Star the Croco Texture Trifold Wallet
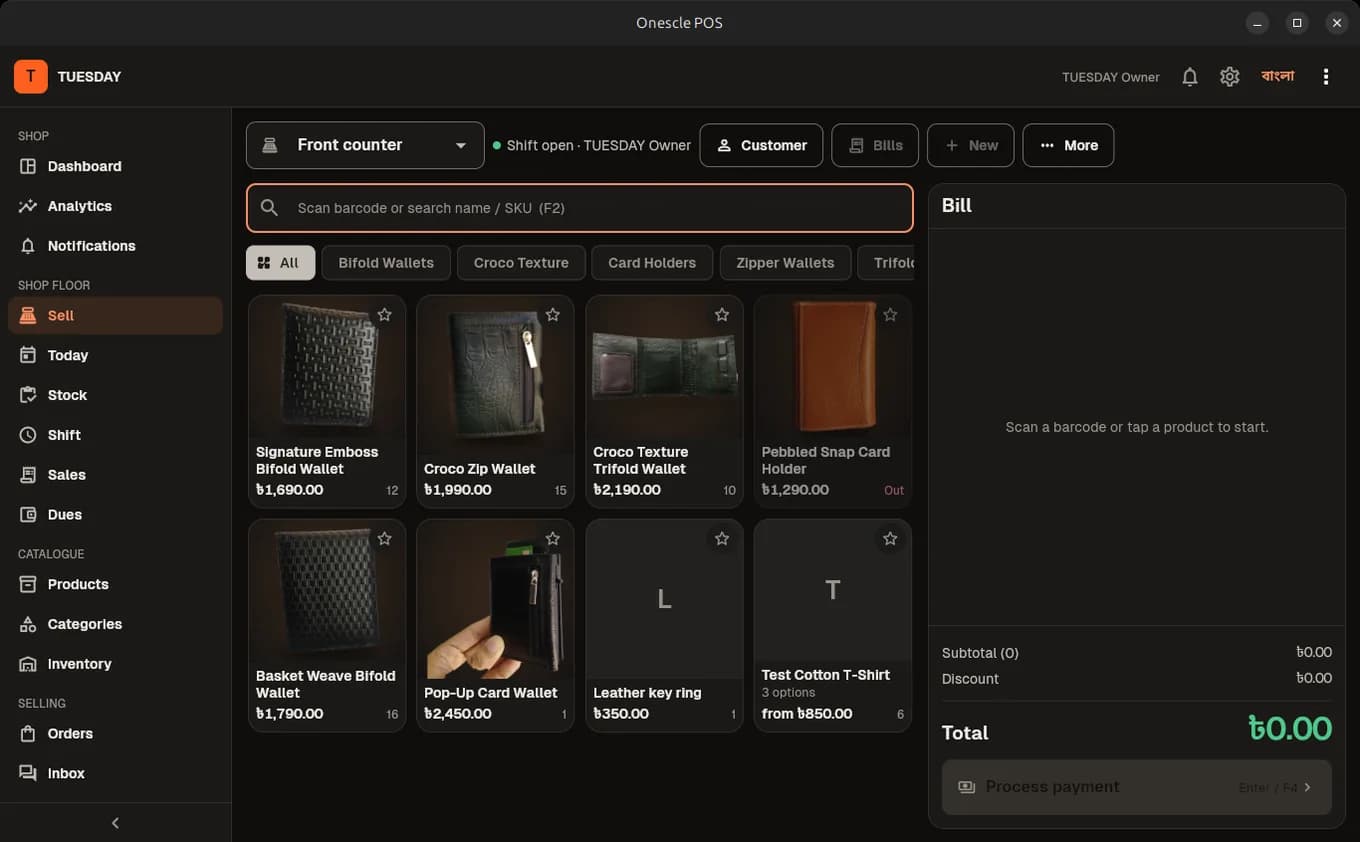 pyautogui.click(x=722, y=315)
